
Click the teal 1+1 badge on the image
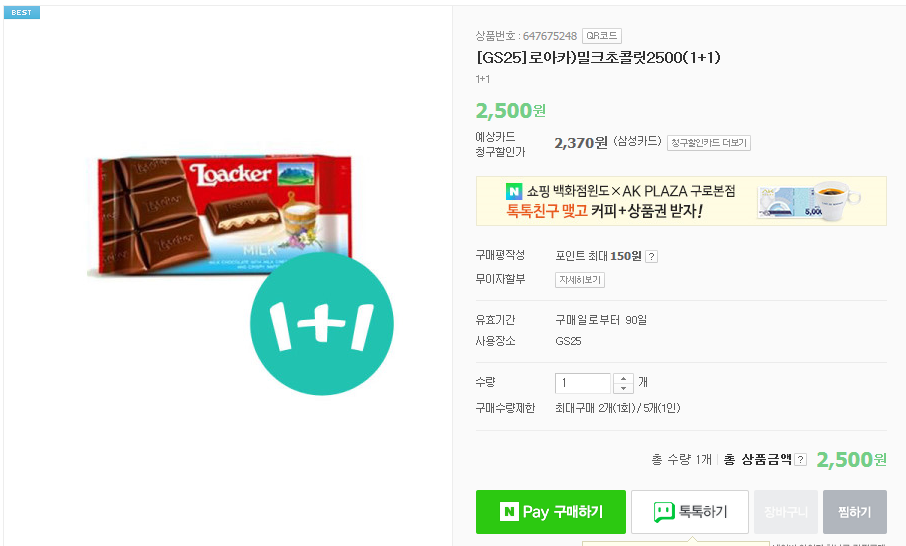click(321, 324)
